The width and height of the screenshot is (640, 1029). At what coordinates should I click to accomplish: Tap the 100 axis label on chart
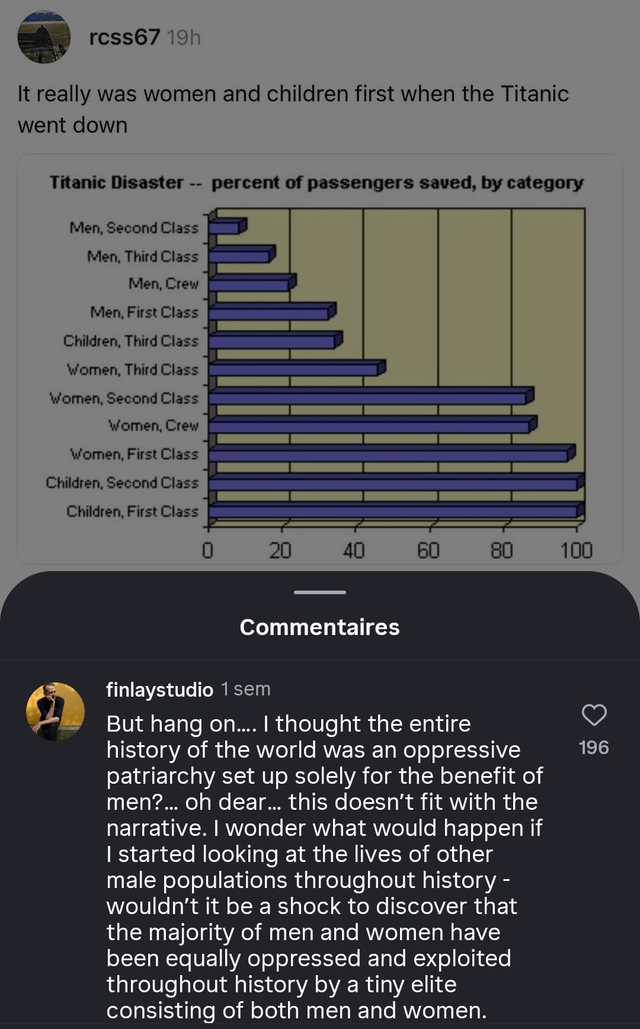tap(576, 550)
